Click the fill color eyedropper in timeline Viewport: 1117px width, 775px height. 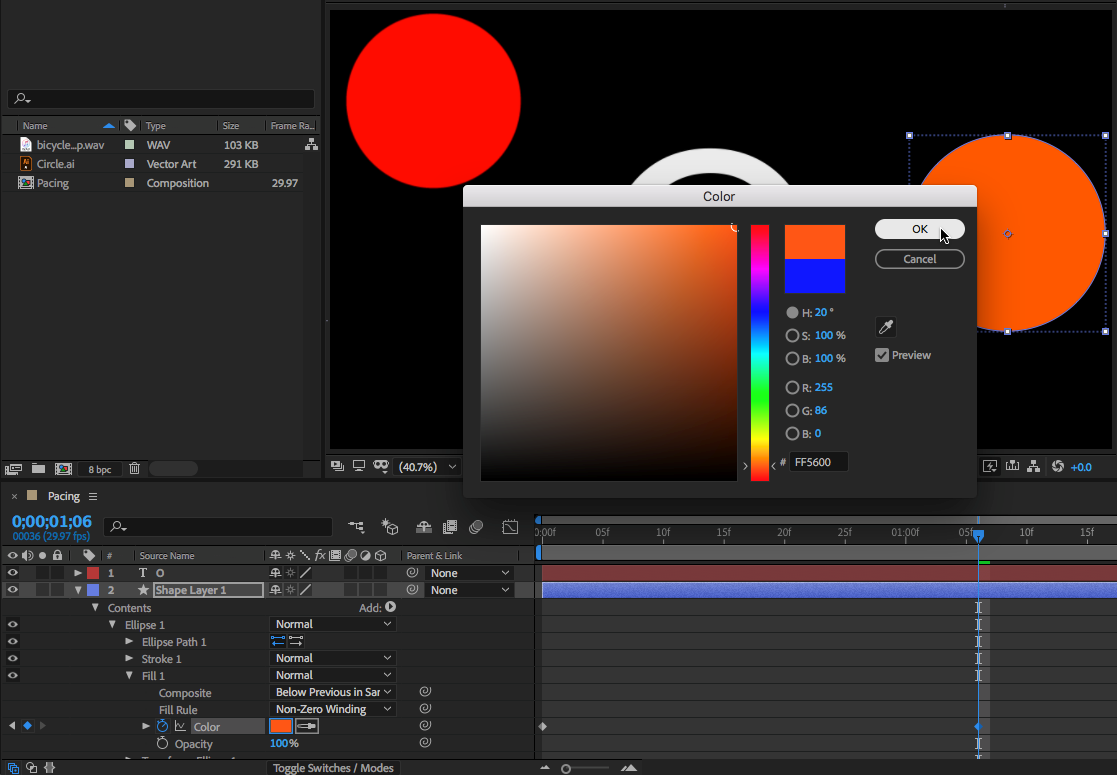pyautogui.click(x=307, y=726)
